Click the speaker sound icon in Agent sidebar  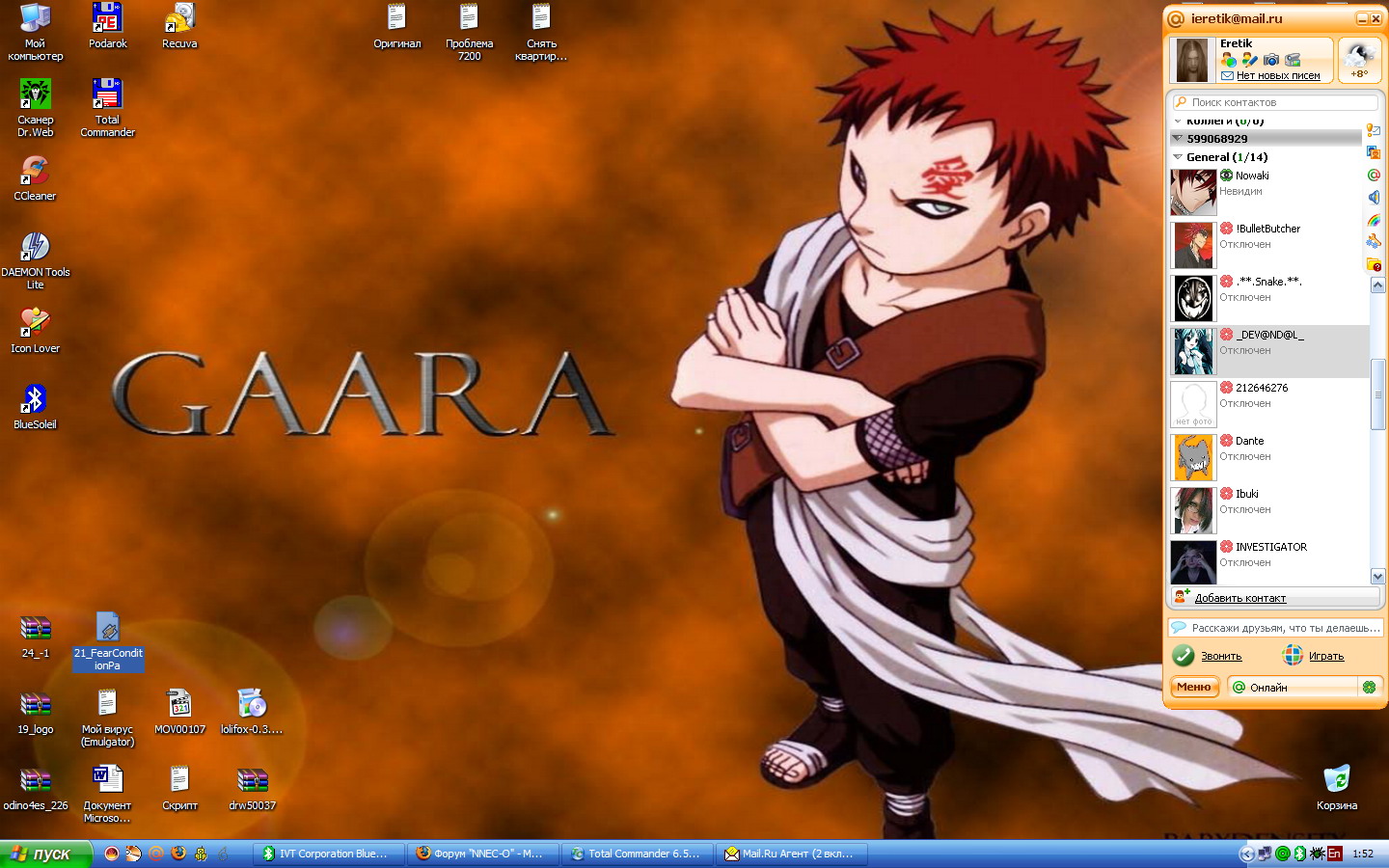coord(1374,198)
